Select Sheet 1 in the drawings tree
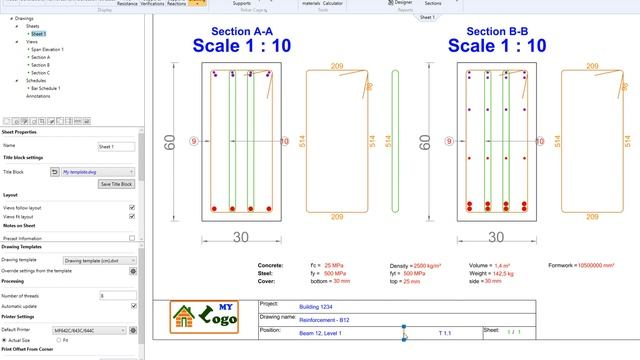The width and height of the screenshot is (640, 360). (38, 34)
